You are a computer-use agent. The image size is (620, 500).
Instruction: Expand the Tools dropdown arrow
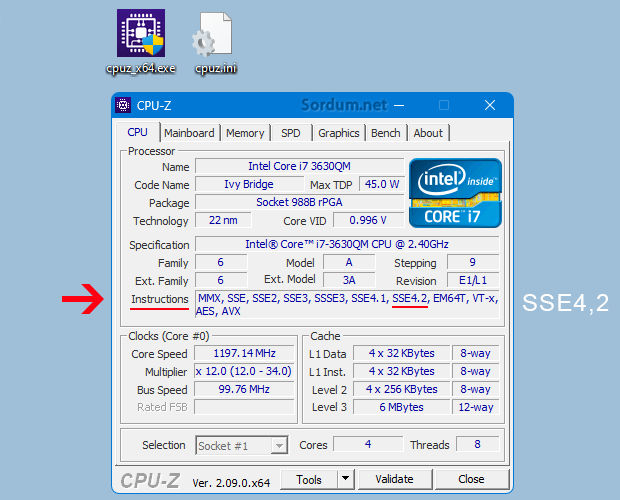click(345, 479)
